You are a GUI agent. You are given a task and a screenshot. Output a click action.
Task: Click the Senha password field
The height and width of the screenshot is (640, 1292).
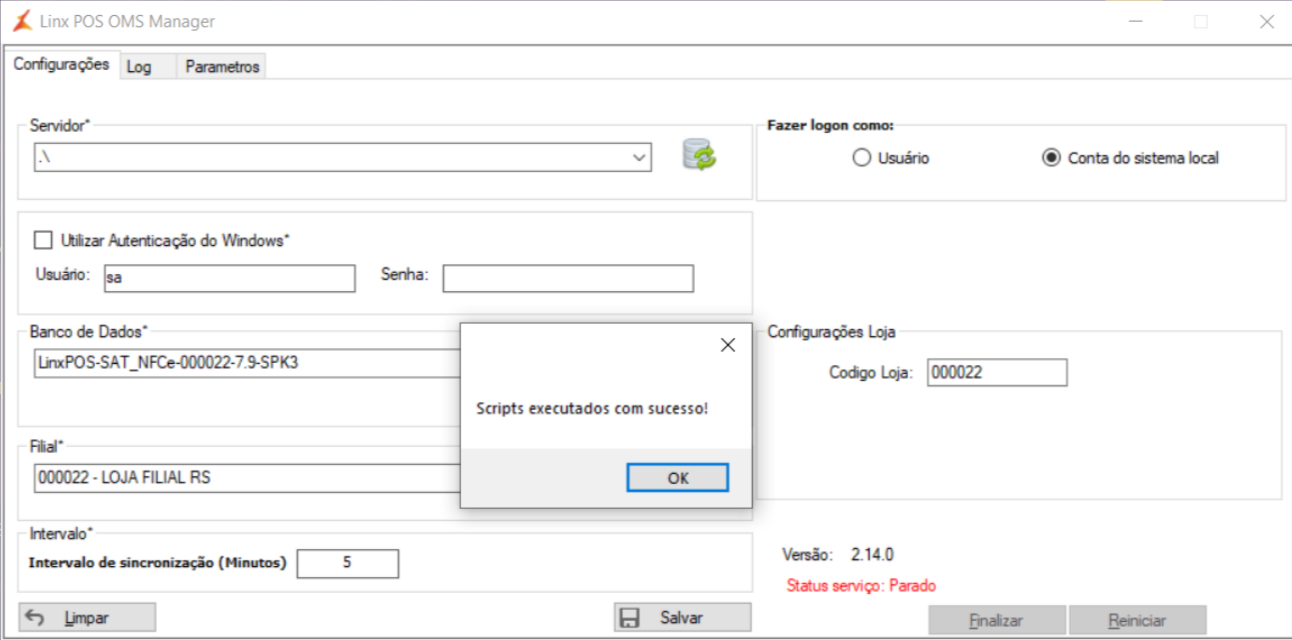(568, 278)
